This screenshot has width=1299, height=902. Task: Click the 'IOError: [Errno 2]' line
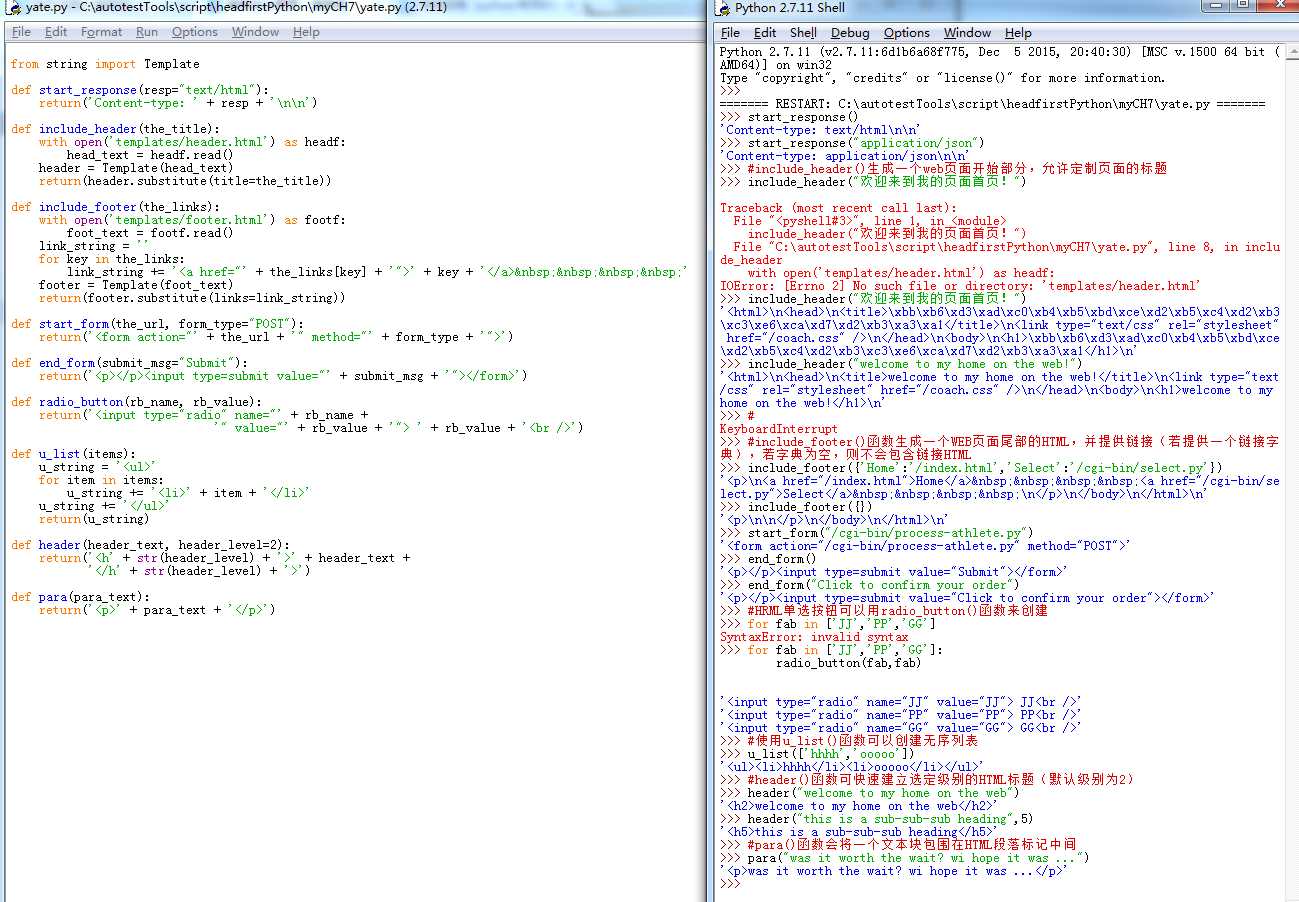point(960,286)
